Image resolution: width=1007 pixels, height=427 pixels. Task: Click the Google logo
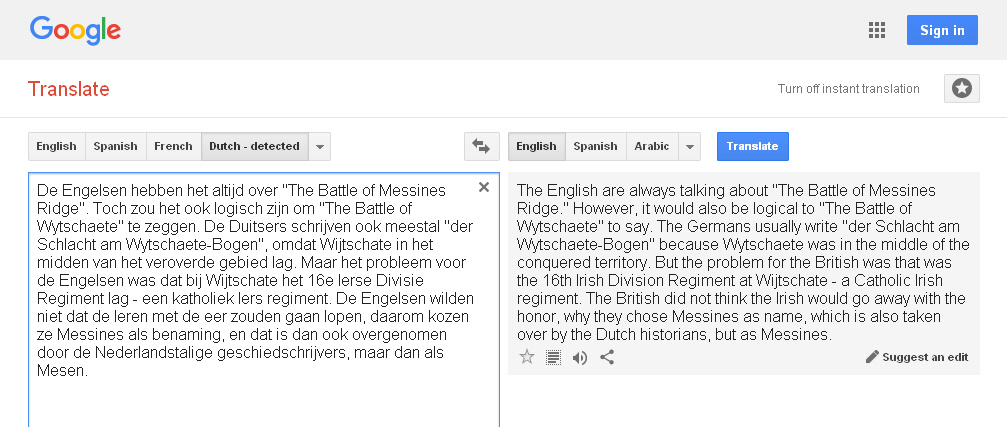point(75,31)
